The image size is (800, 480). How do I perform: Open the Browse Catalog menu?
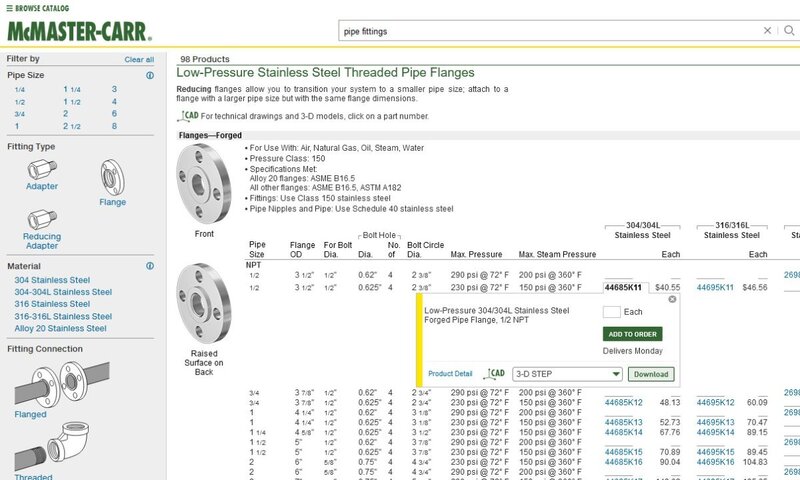37,8
